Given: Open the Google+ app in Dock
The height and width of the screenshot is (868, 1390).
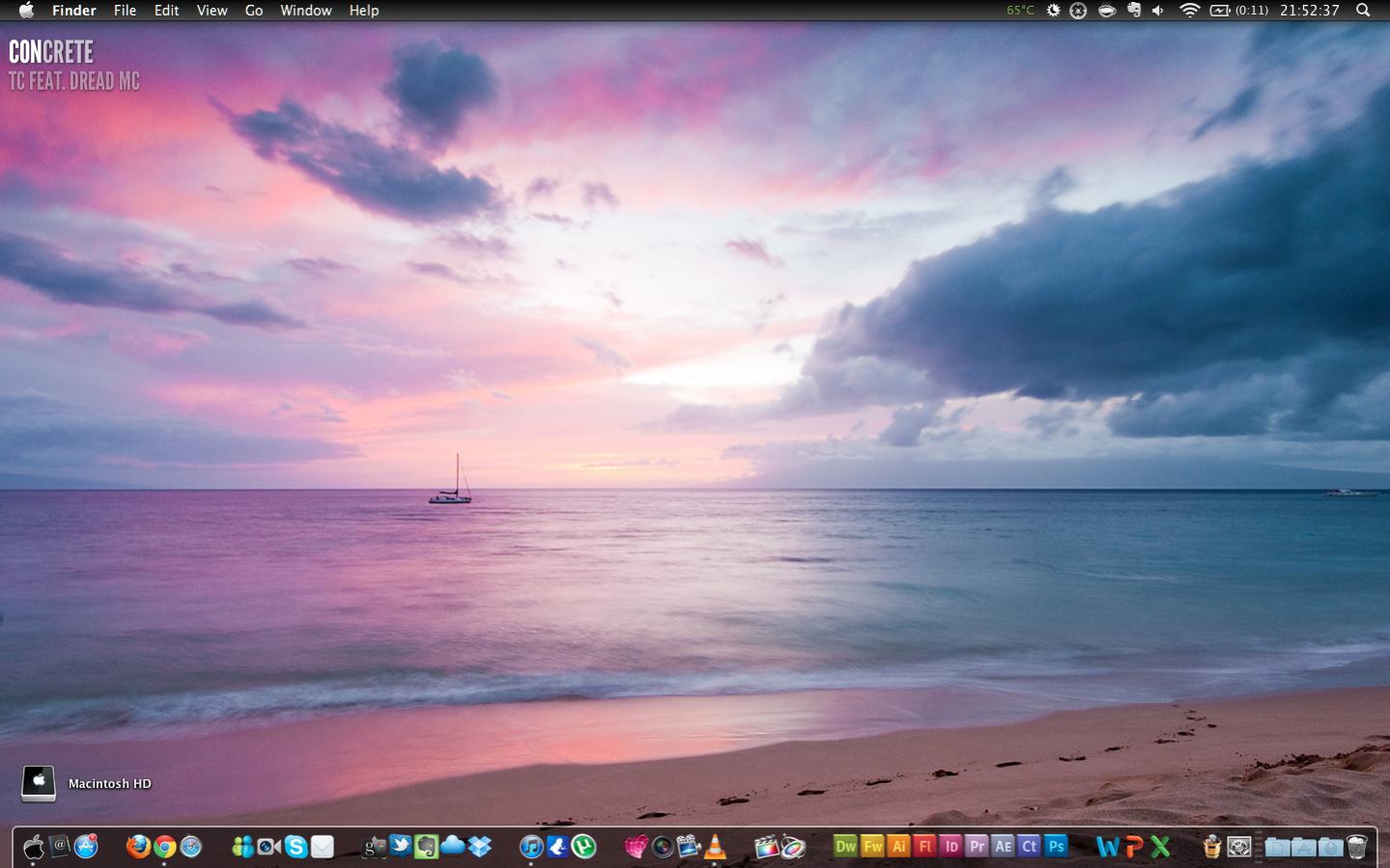Looking at the screenshot, I should [x=374, y=847].
